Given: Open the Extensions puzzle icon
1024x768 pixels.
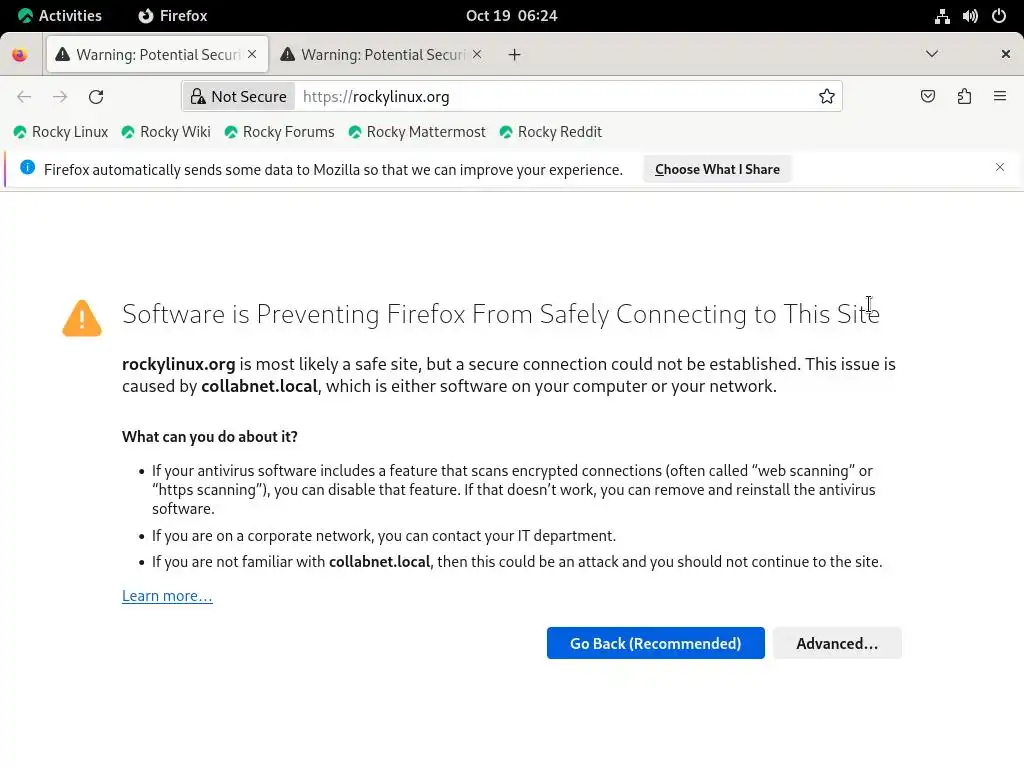Looking at the screenshot, I should pos(964,97).
